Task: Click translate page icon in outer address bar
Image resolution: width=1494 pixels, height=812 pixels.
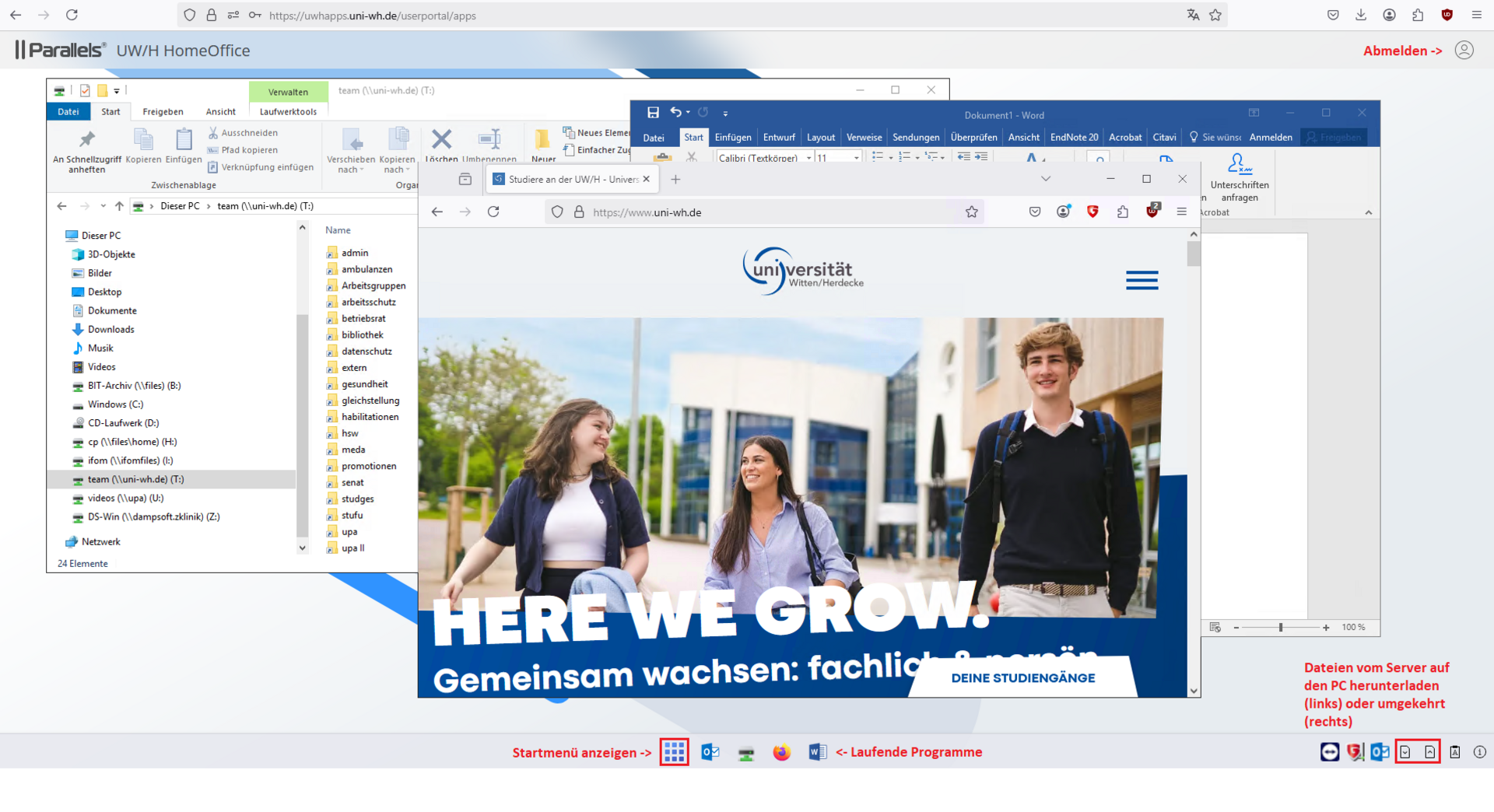Action: click(x=1193, y=15)
